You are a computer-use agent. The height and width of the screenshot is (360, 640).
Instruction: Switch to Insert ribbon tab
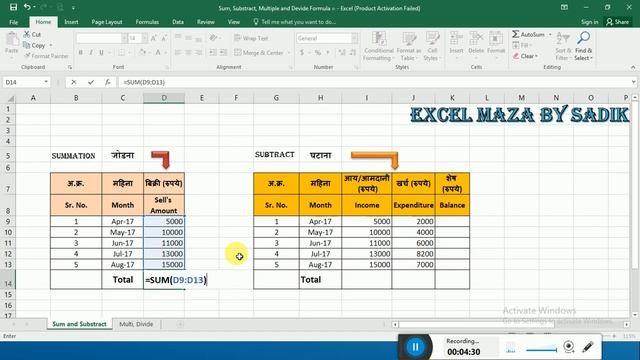coord(71,22)
